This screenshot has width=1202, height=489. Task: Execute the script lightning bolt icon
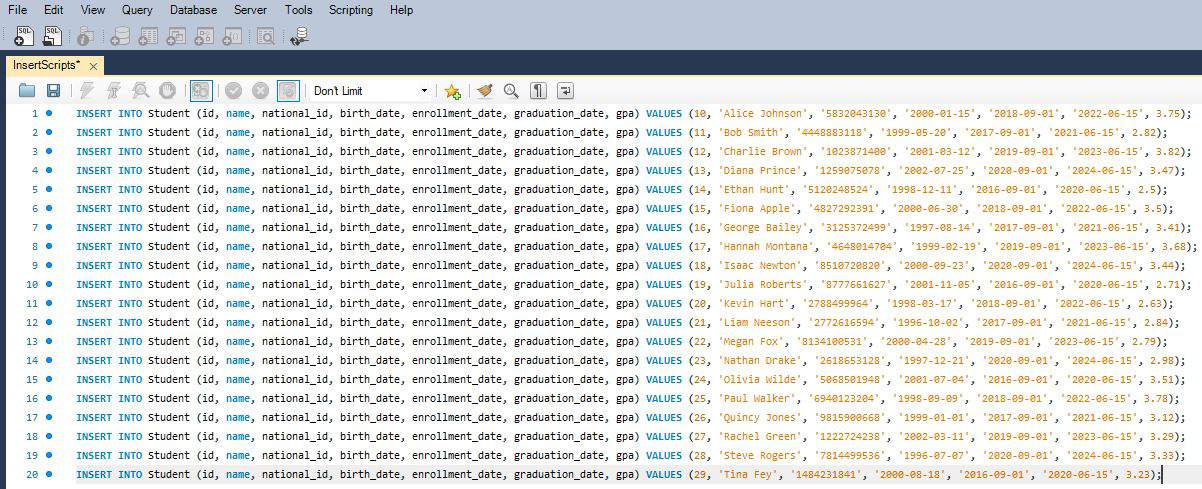(x=87, y=91)
